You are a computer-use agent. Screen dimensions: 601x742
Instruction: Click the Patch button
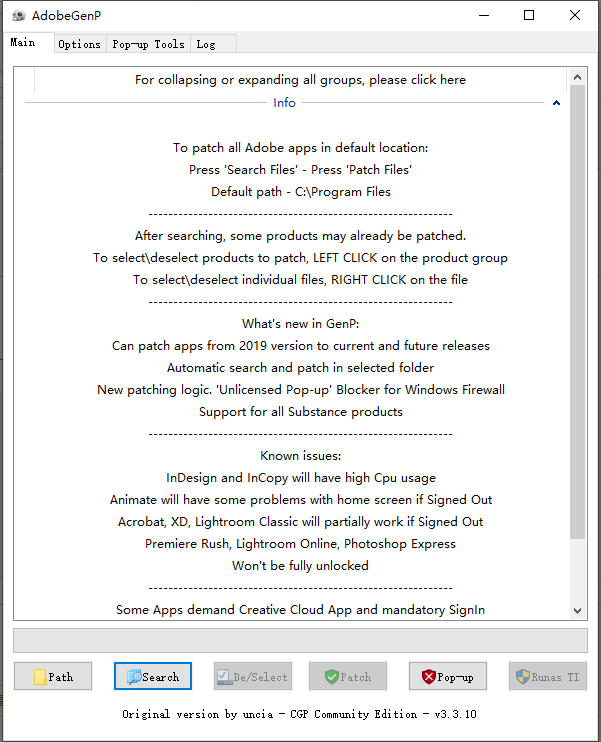tap(348, 676)
